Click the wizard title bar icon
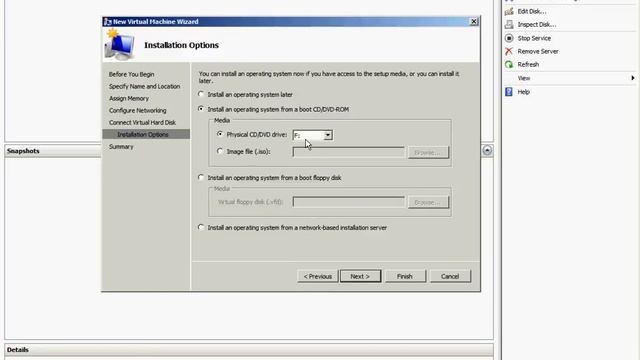The height and width of the screenshot is (360, 640). click(x=108, y=22)
